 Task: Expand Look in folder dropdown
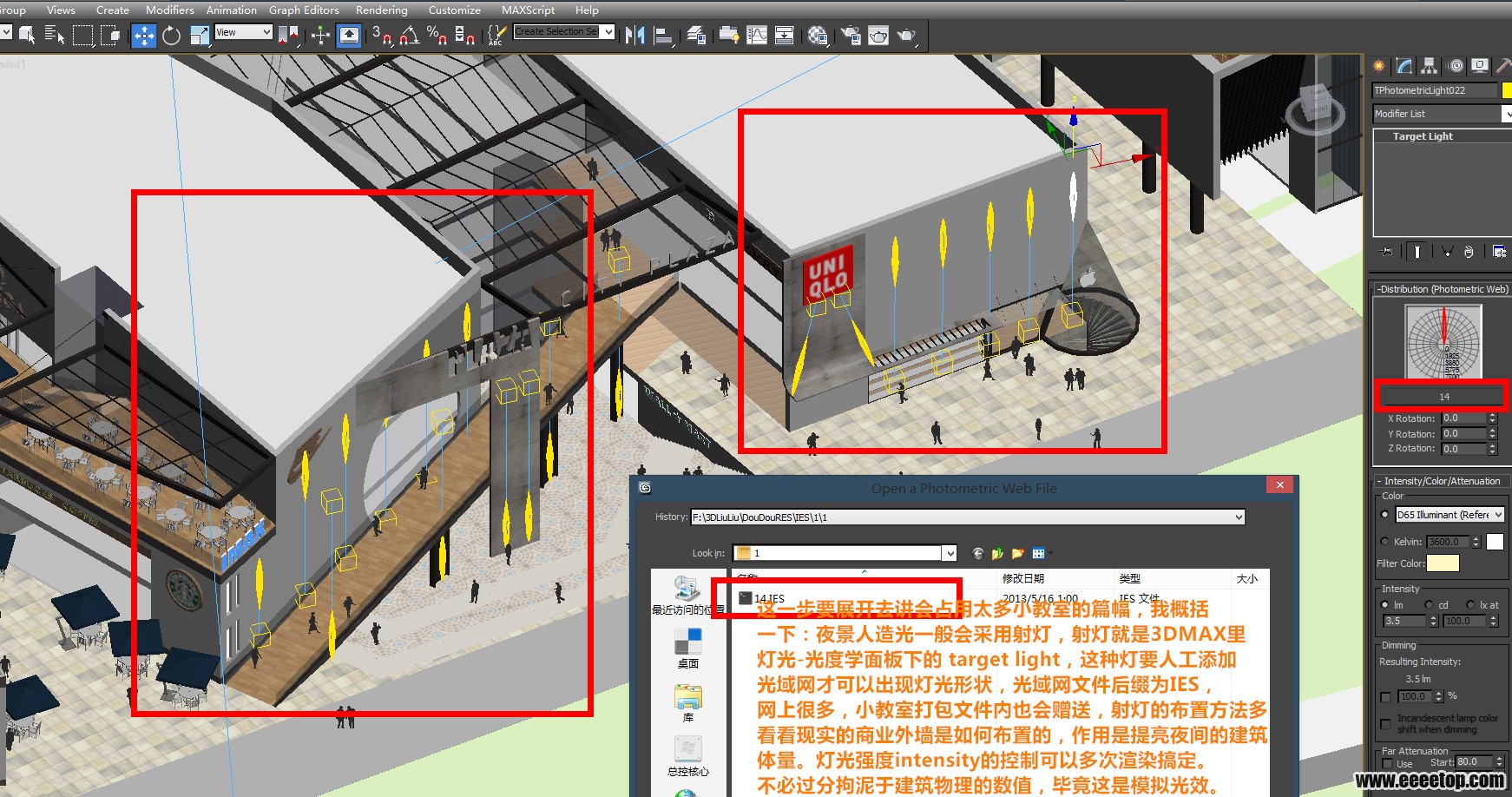950,553
